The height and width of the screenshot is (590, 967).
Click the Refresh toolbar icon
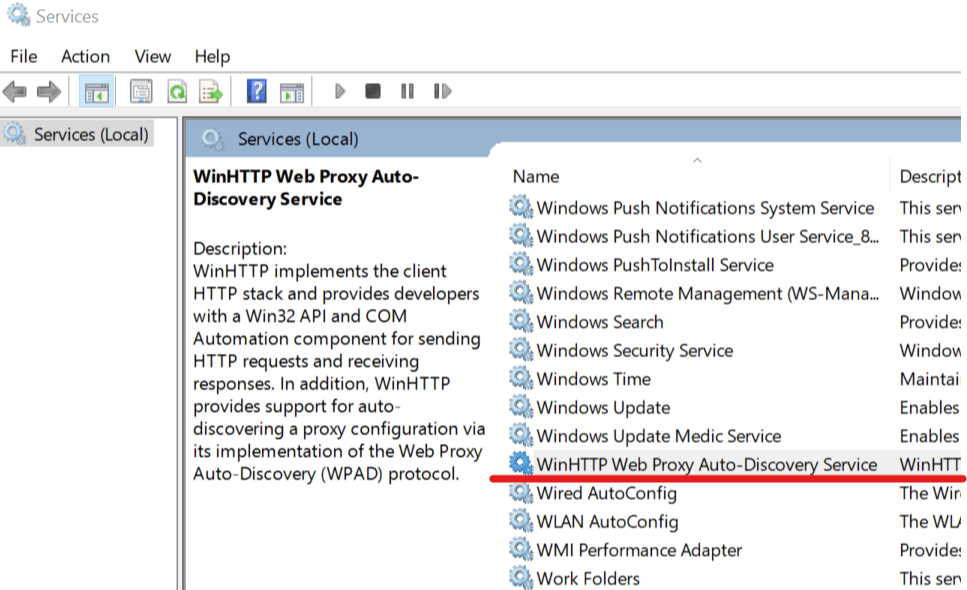coord(177,92)
